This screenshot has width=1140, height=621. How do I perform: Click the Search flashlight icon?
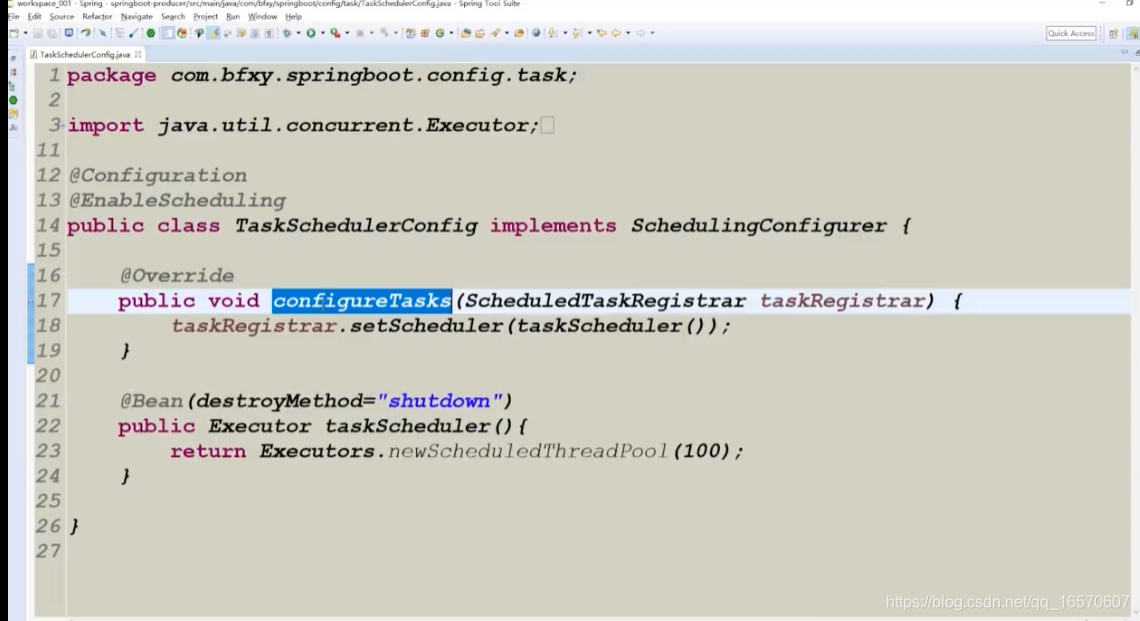495,33
